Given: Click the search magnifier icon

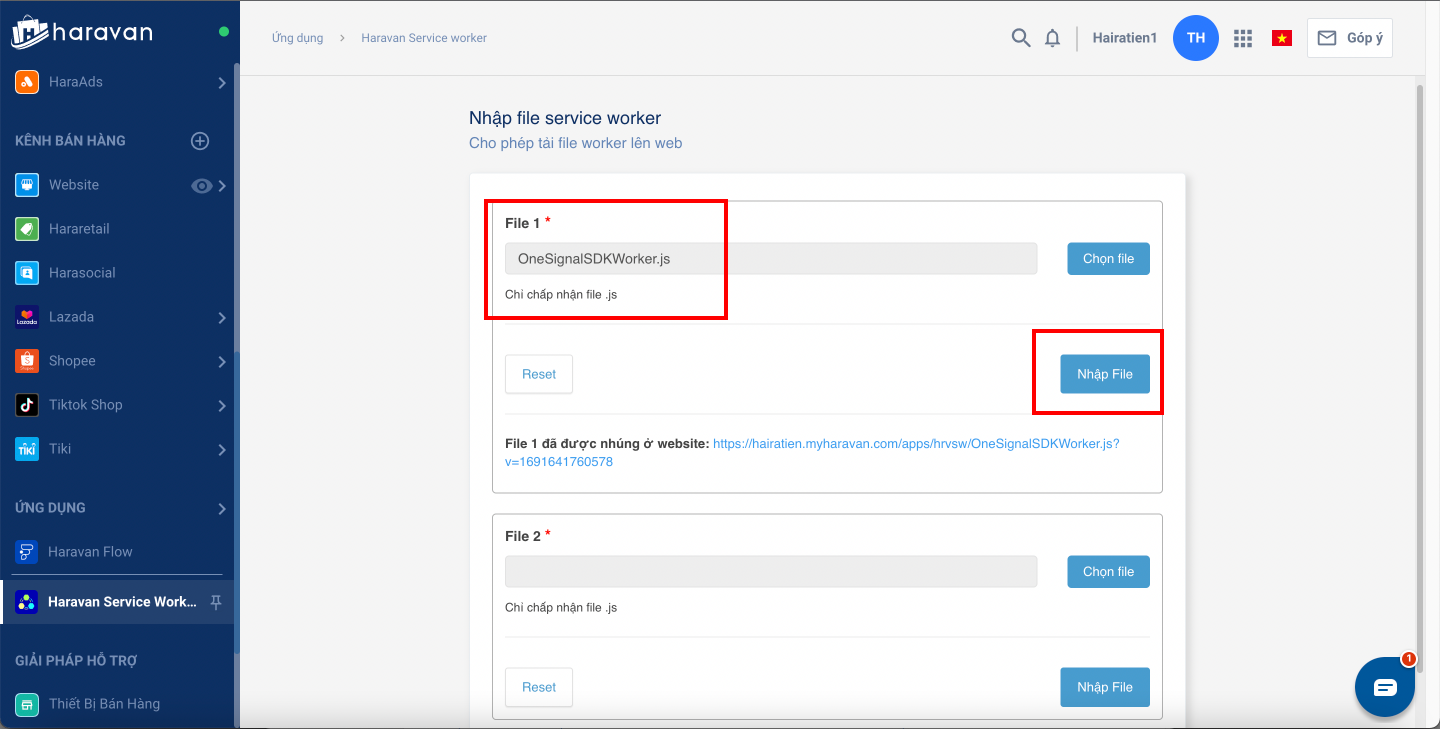Looking at the screenshot, I should click(1020, 38).
